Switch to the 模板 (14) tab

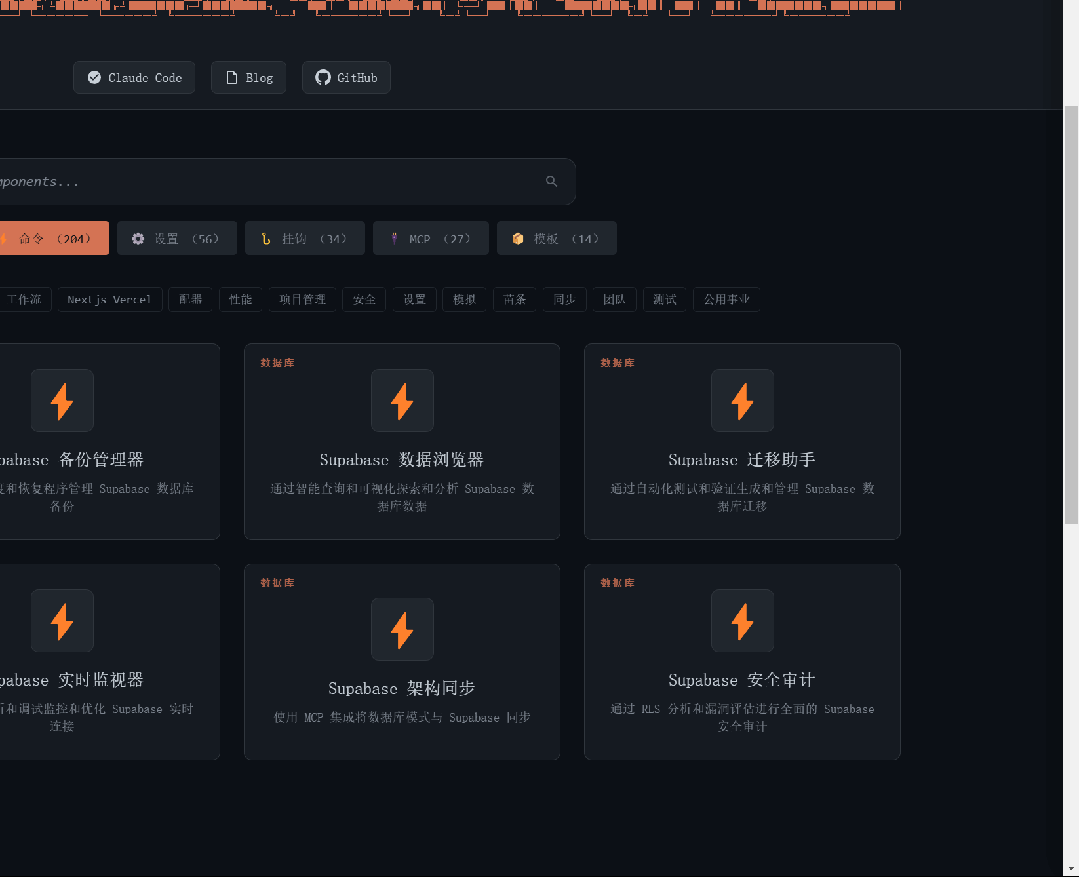coord(557,238)
